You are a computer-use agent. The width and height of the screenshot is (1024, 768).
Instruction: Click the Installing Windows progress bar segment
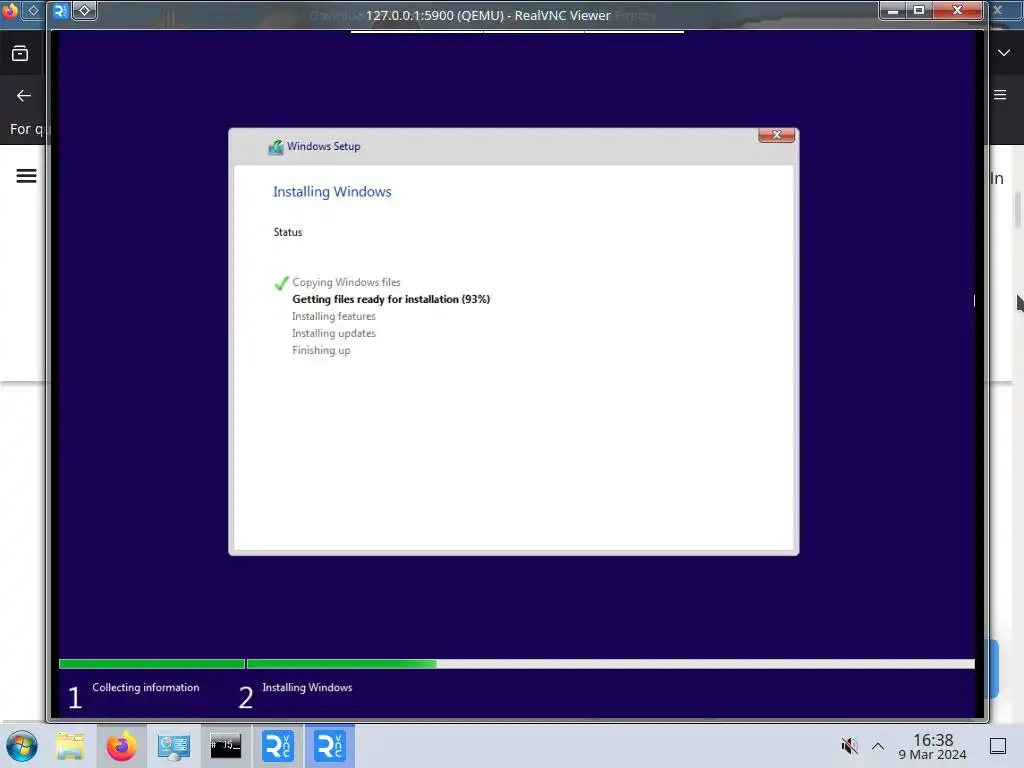click(611, 664)
